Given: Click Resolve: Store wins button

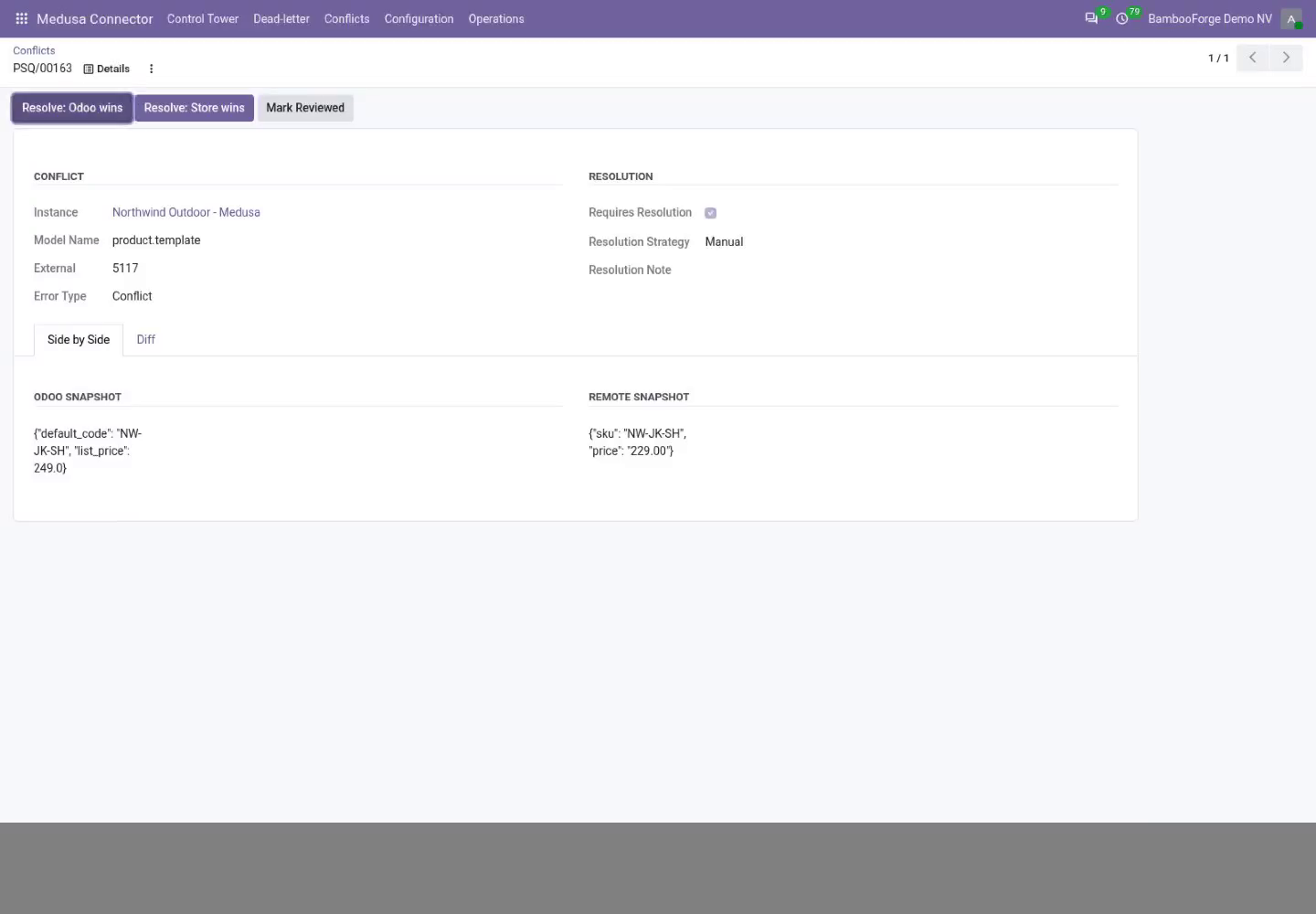Looking at the screenshot, I should pyautogui.click(x=194, y=108).
